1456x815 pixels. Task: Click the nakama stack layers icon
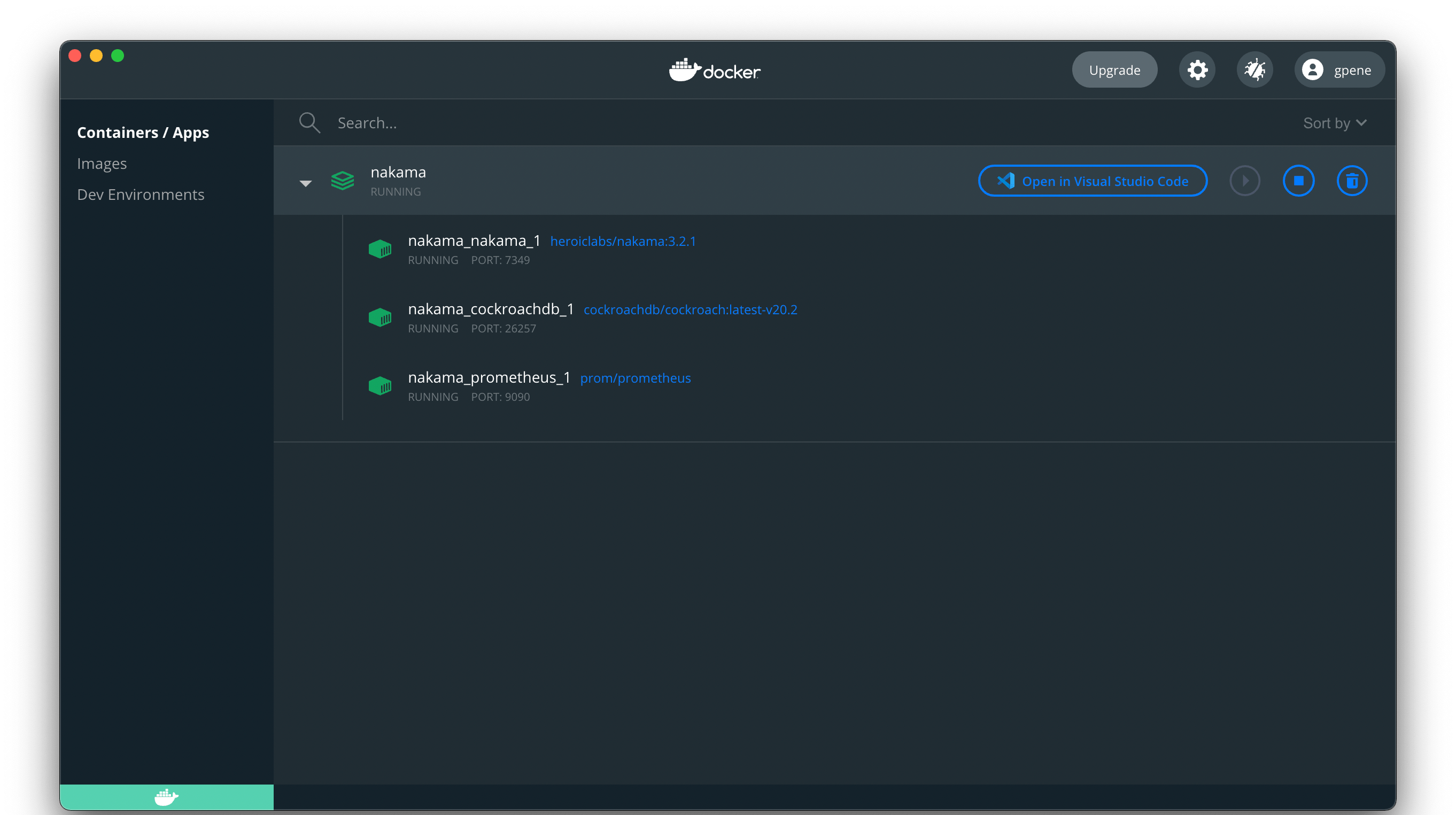pyautogui.click(x=343, y=181)
